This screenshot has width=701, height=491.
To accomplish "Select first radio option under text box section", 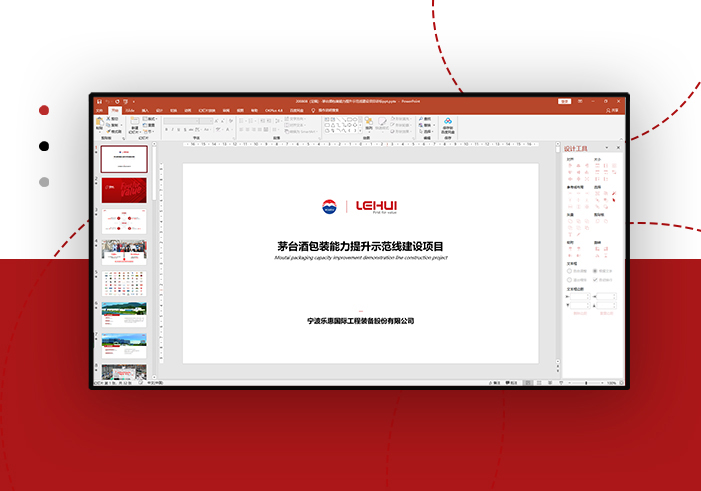I will point(570,271).
